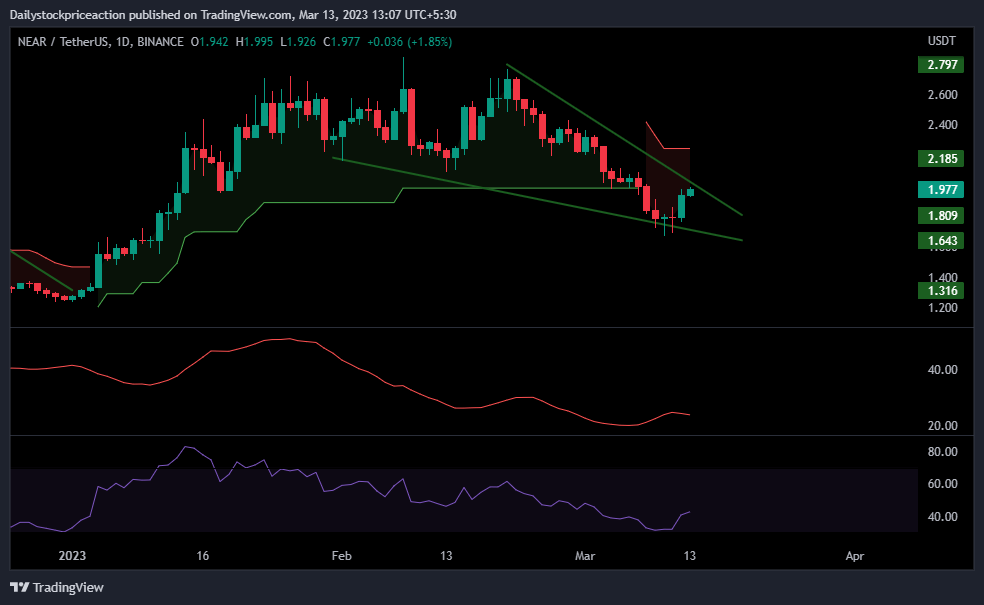The width and height of the screenshot is (984, 605).
Task: Click the high value H1.995
Action: pyautogui.click(x=254, y=42)
